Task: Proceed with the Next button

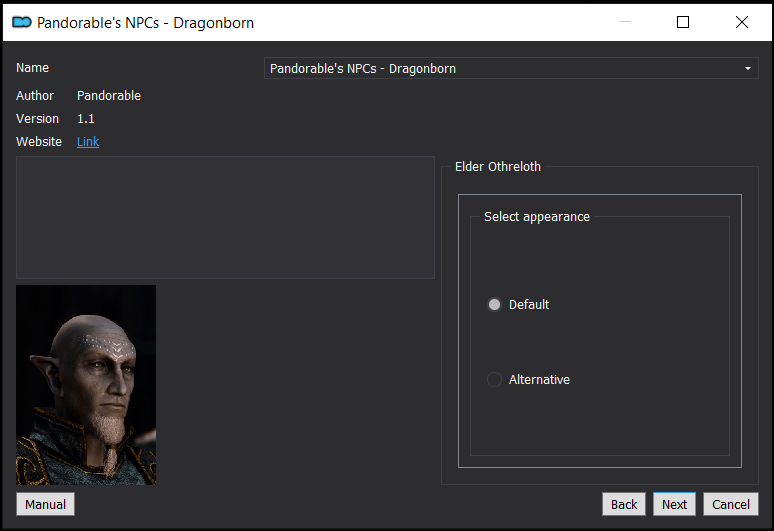Action: [x=674, y=504]
